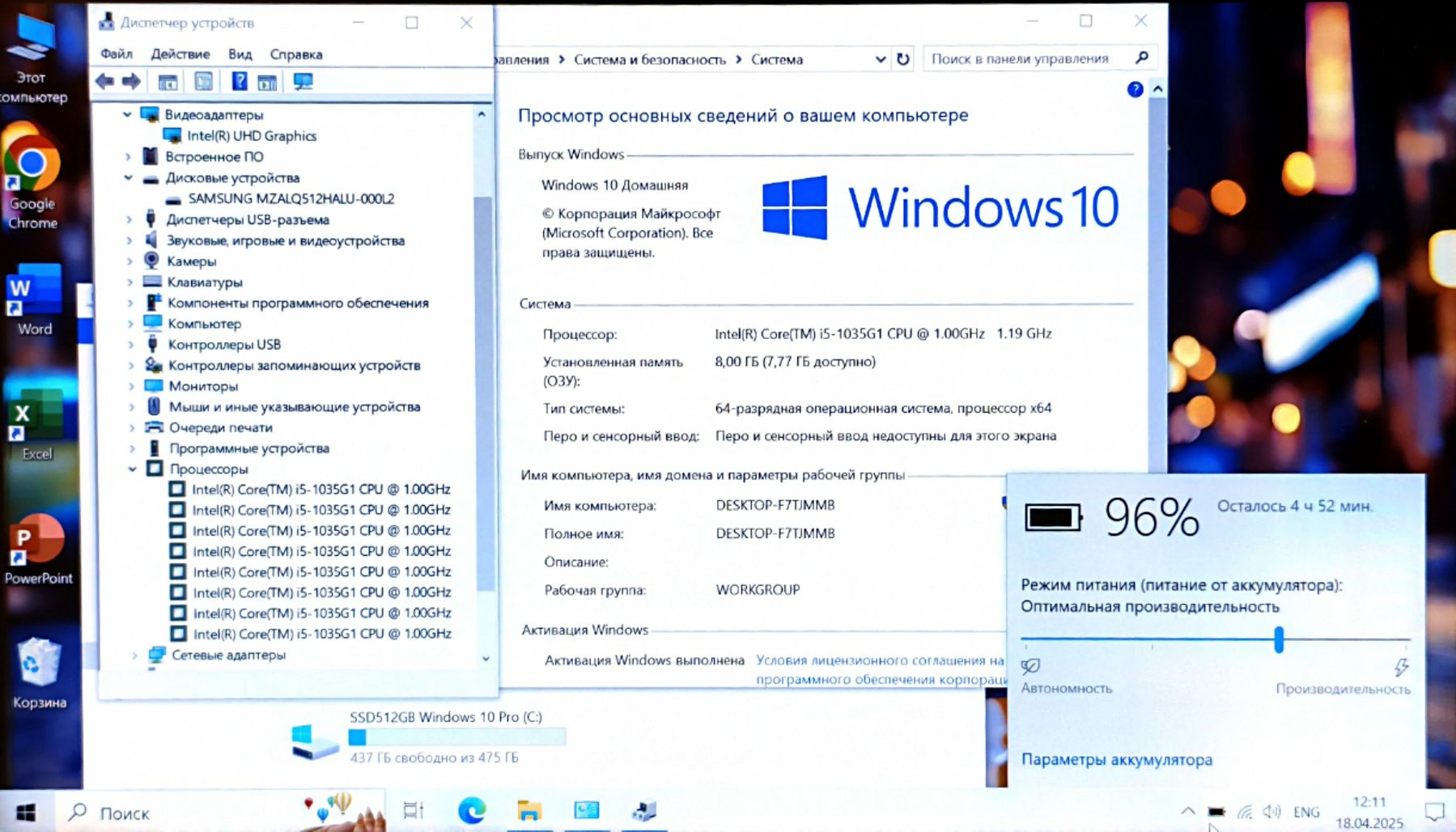Expand the Камеры node
Viewport: 1456px width, 832px height.
click(x=129, y=261)
